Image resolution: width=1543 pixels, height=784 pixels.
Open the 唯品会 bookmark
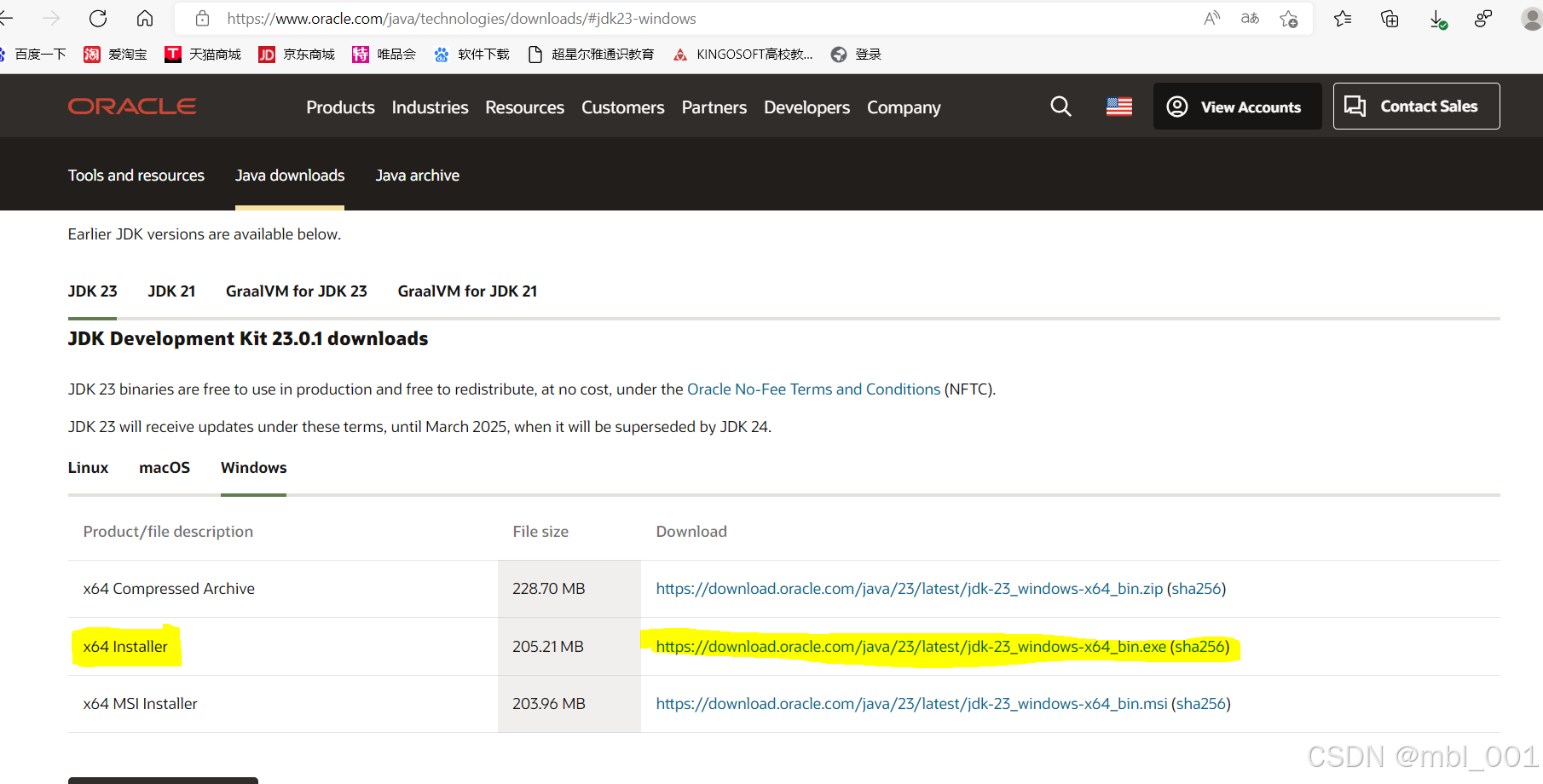tap(384, 55)
